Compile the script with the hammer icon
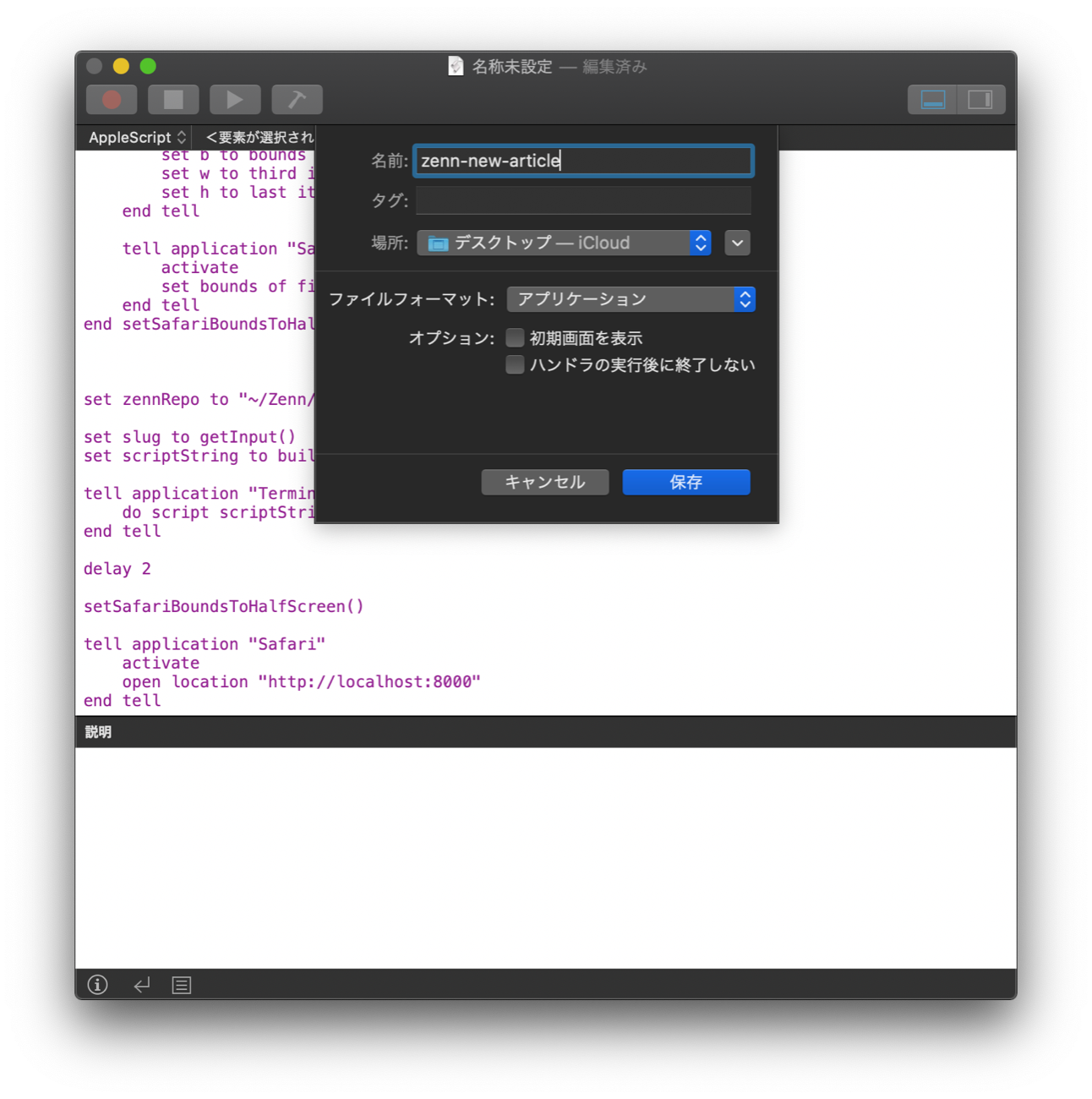The height and width of the screenshot is (1099, 1092). [297, 100]
